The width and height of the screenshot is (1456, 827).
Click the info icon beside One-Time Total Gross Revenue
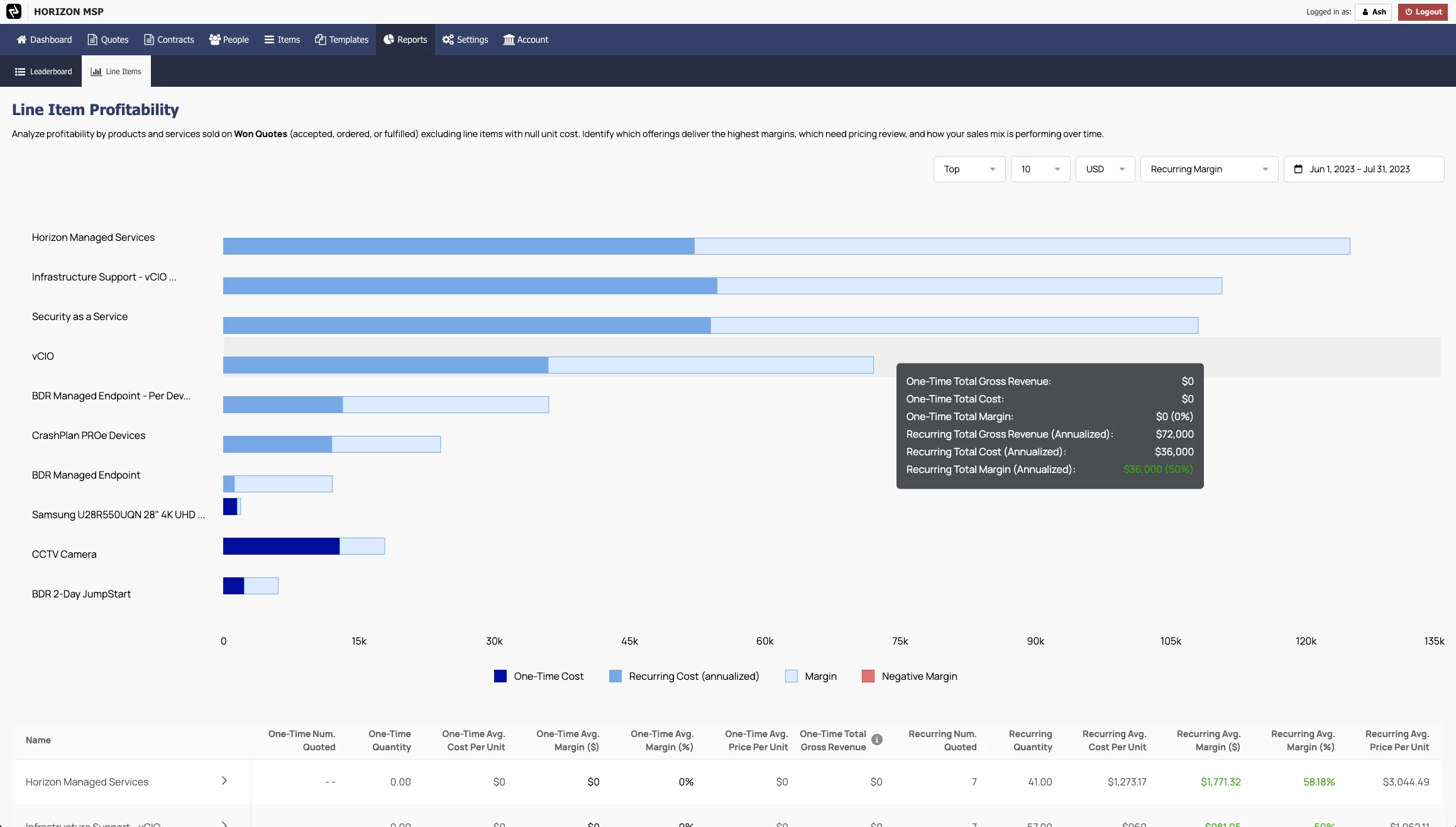pos(877,740)
